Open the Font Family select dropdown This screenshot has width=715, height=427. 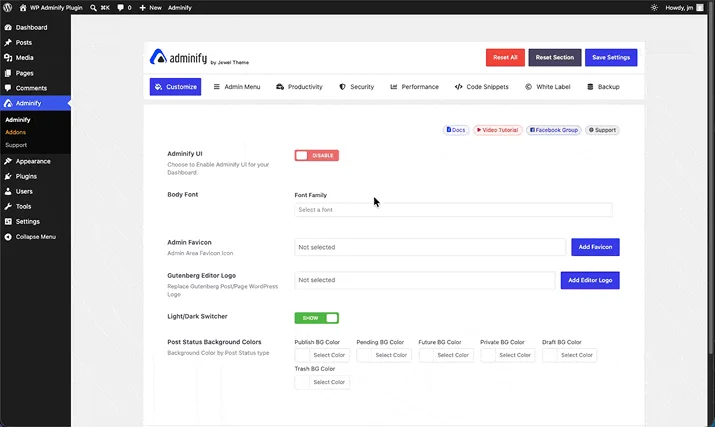click(453, 210)
